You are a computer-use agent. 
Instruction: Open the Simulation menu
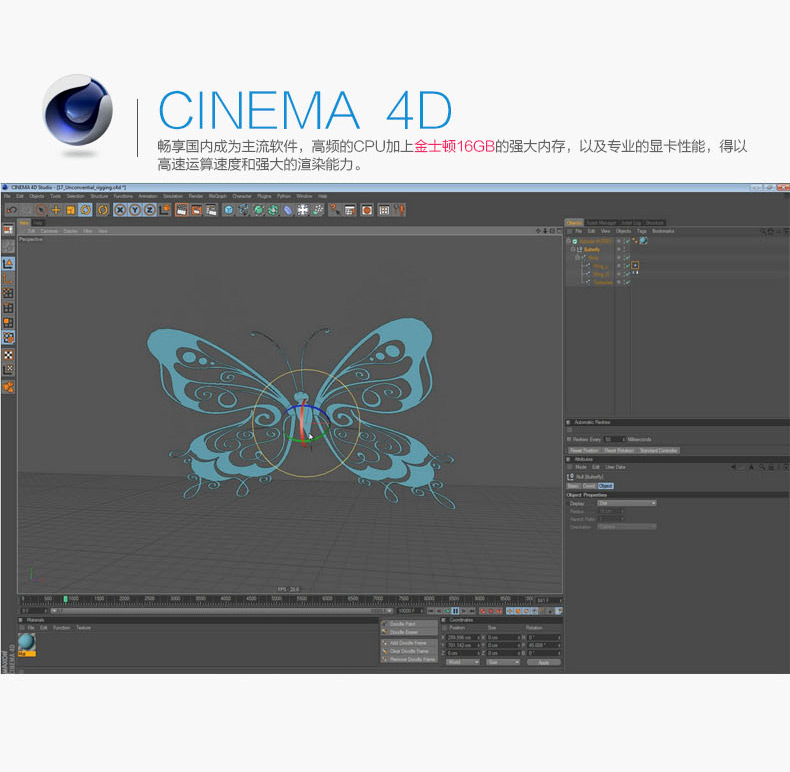pyautogui.click(x=173, y=196)
